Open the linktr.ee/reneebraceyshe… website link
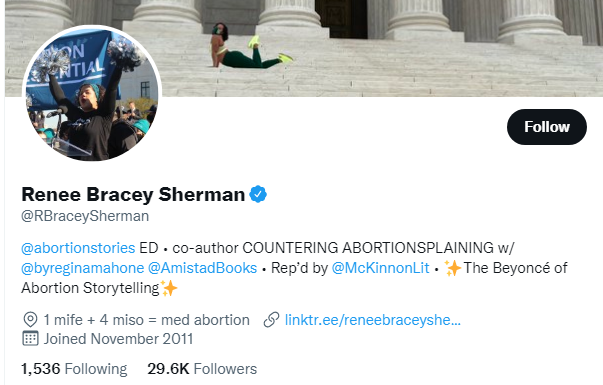 (x=373, y=320)
